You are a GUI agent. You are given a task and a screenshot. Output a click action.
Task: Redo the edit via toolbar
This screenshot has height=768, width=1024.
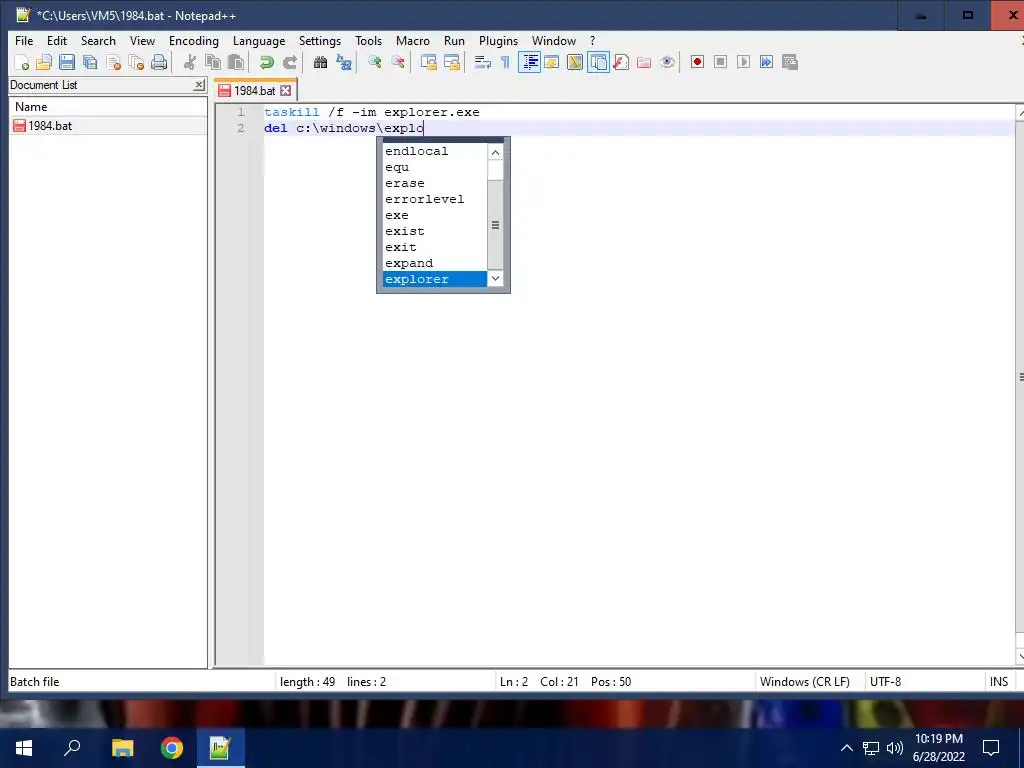tap(289, 62)
